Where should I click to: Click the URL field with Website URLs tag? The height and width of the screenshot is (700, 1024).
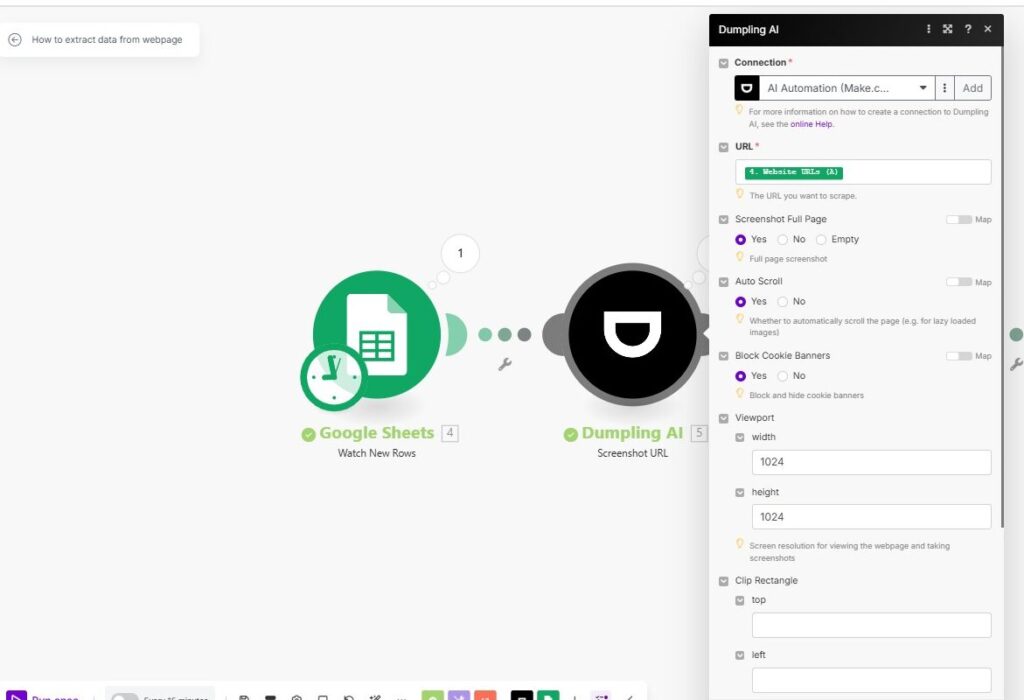point(862,172)
